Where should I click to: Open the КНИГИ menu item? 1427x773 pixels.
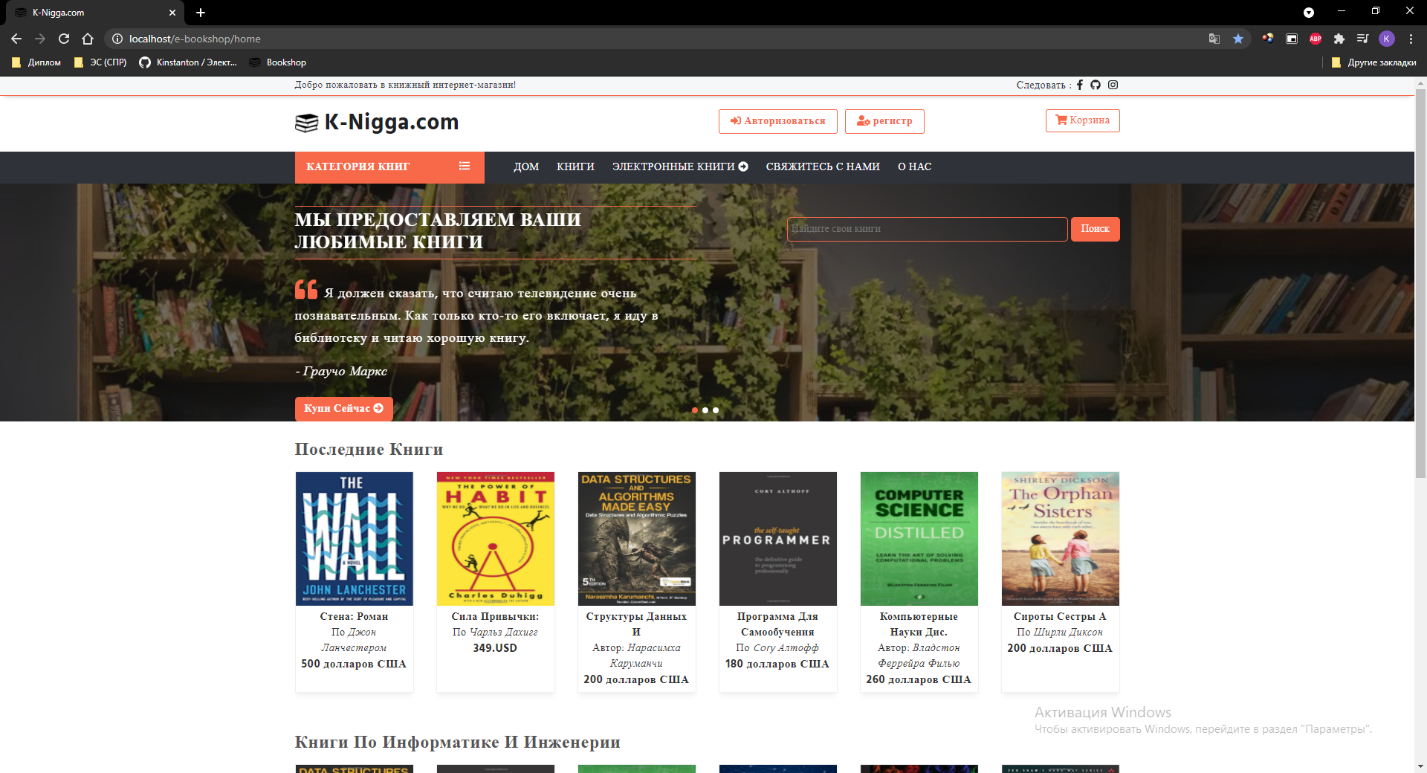(x=576, y=167)
